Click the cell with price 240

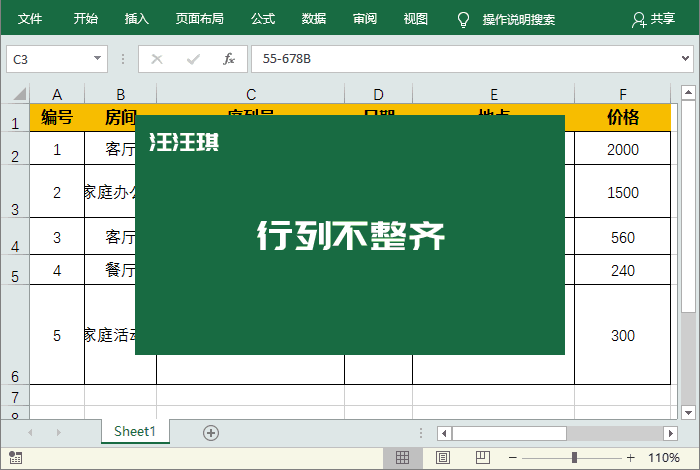tap(623, 270)
